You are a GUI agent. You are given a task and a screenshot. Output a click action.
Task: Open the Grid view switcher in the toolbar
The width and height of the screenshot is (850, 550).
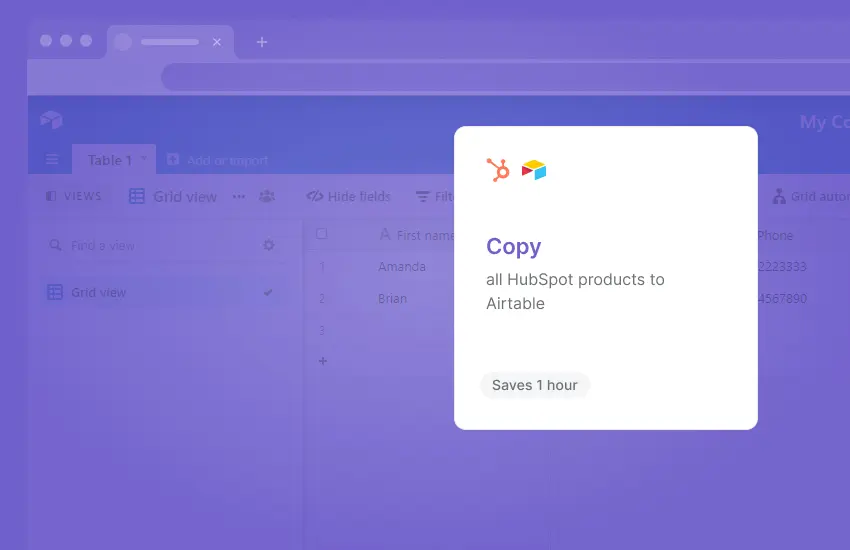(173, 196)
